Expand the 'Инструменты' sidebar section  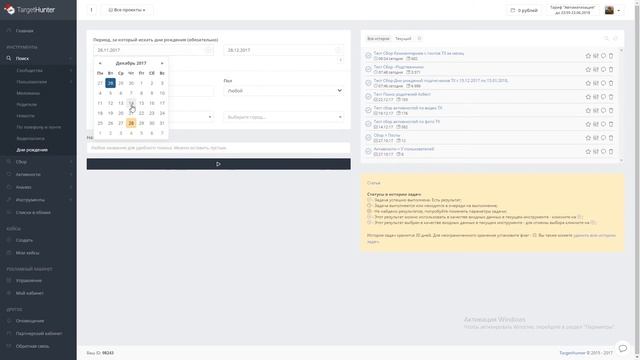pos(38,200)
